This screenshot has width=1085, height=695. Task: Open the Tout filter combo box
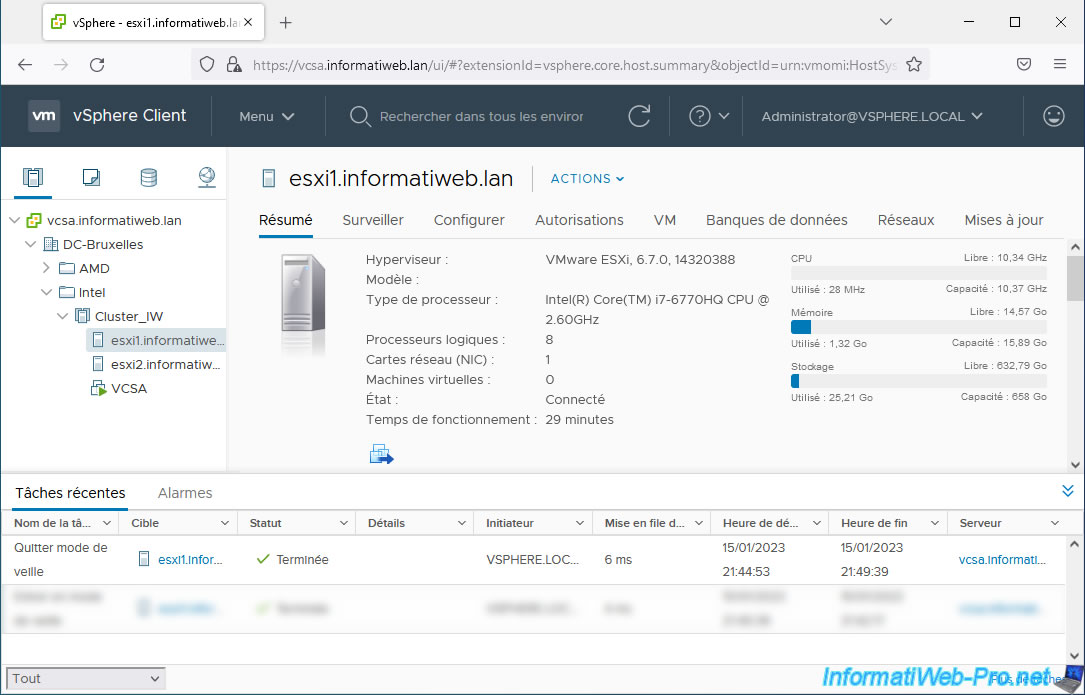point(86,678)
